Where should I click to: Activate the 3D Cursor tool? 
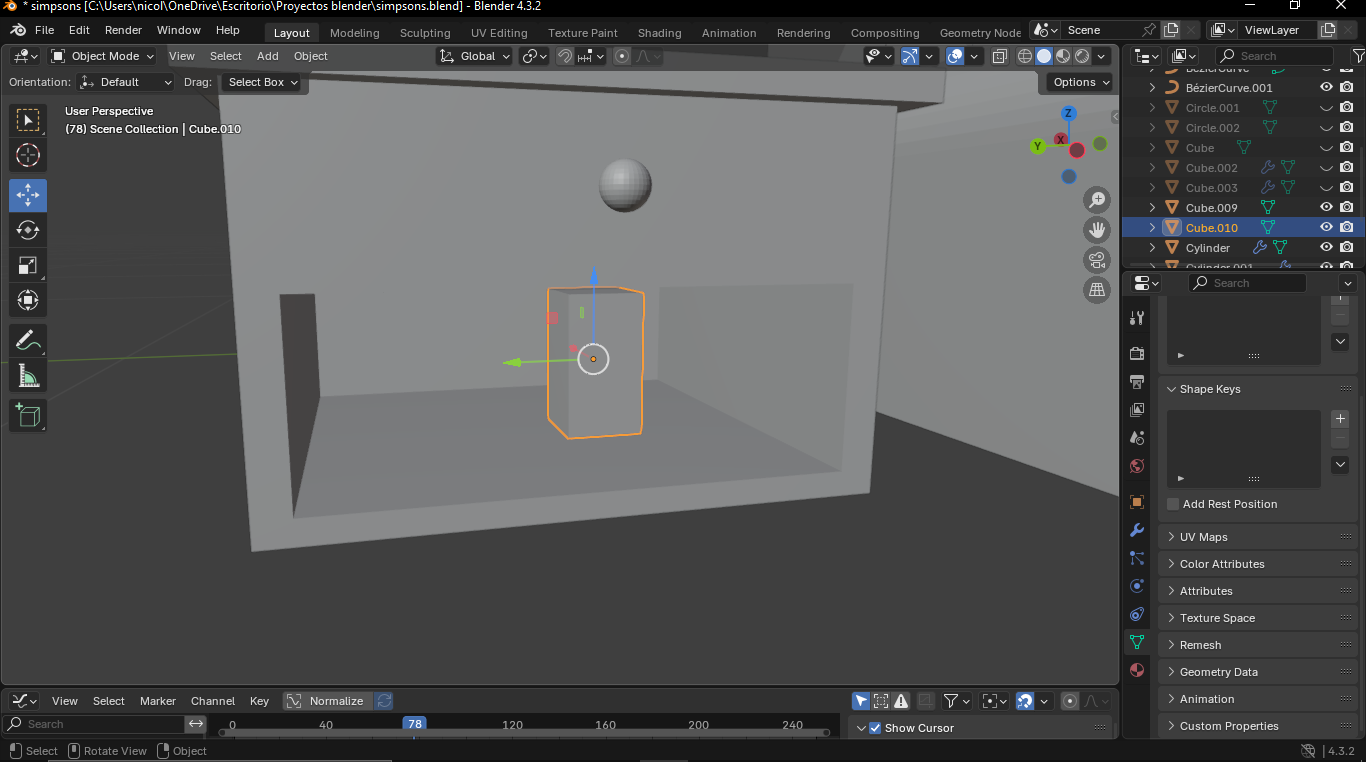click(28, 155)
